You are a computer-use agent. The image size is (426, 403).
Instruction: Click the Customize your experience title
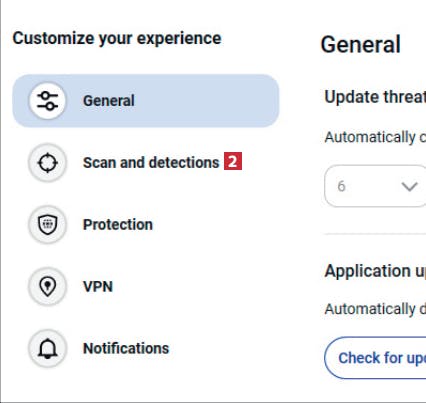coord(117,38)
